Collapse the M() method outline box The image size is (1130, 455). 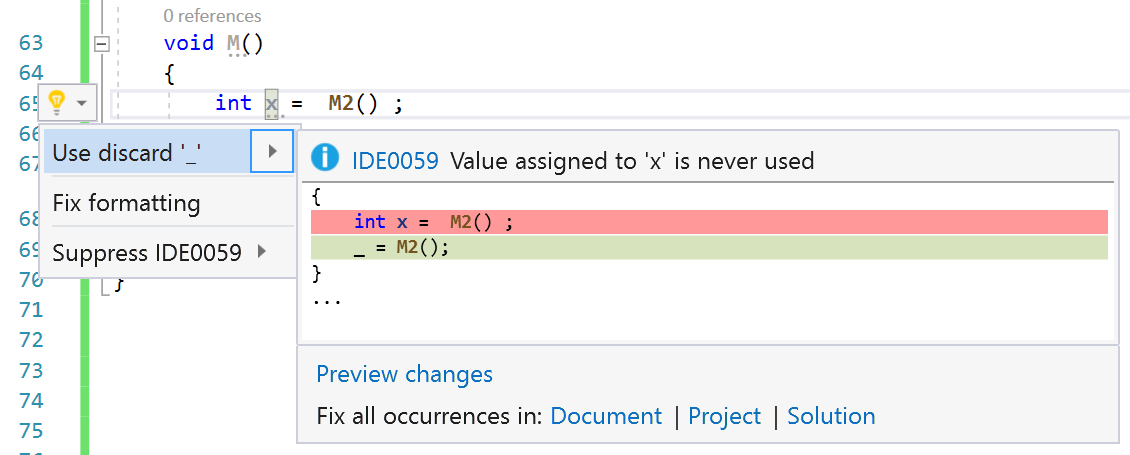click(102, 45)
